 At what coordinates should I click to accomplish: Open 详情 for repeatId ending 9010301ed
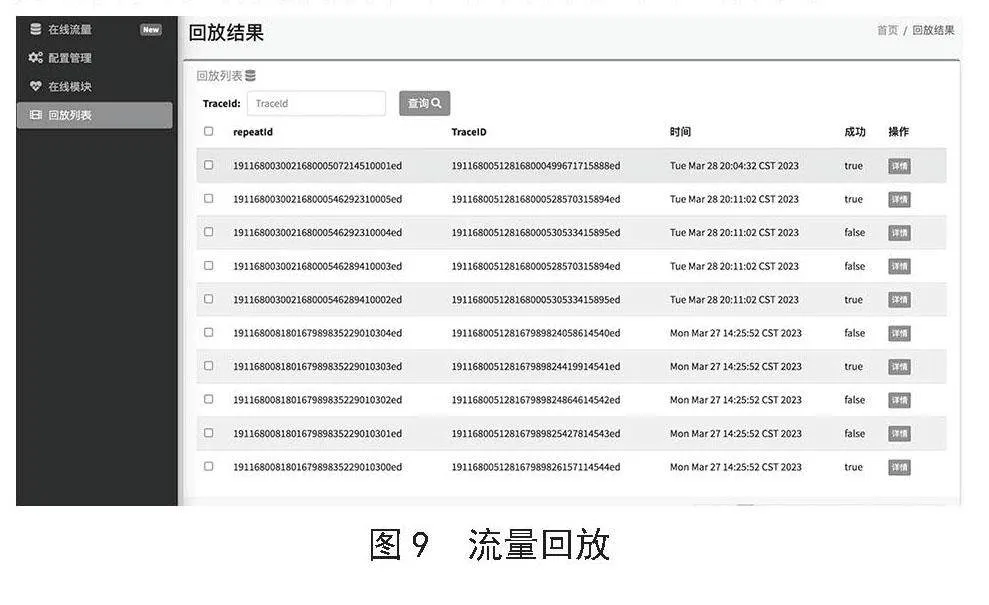[x=899, y=433]
